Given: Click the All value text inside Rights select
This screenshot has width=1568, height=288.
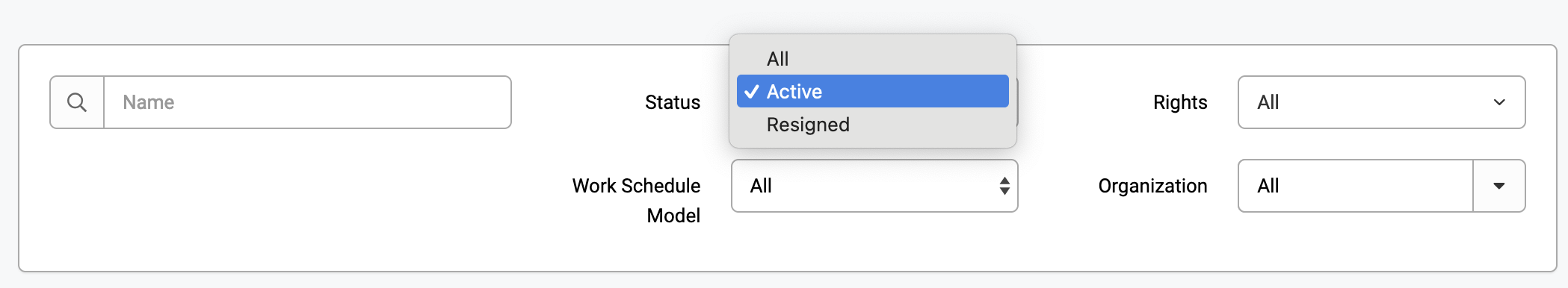Looking at the screenshot, I should 1268,102.
